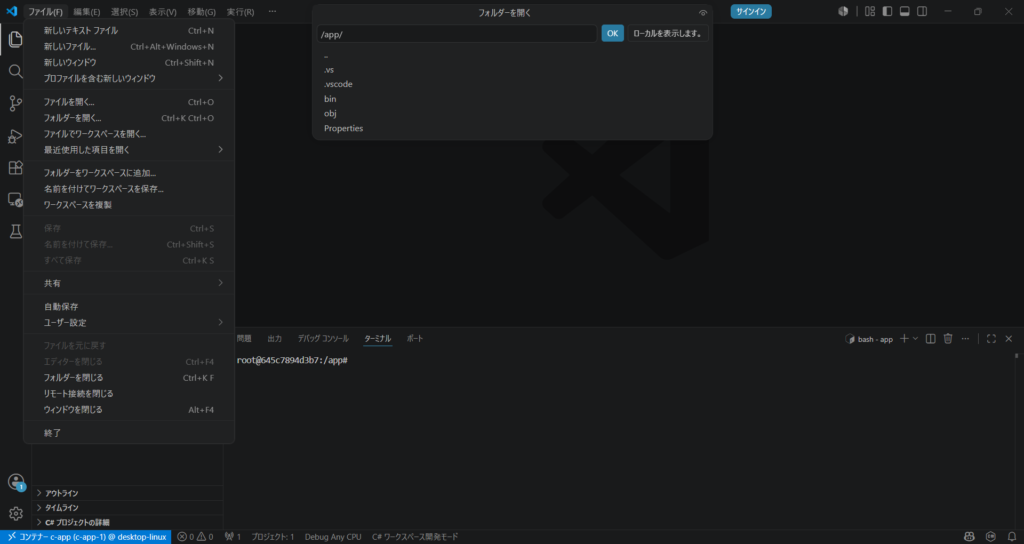Close the terminal panel X
This screenshot has height=544, width=1024.
pyautogui.click(x=1008, y=338)
